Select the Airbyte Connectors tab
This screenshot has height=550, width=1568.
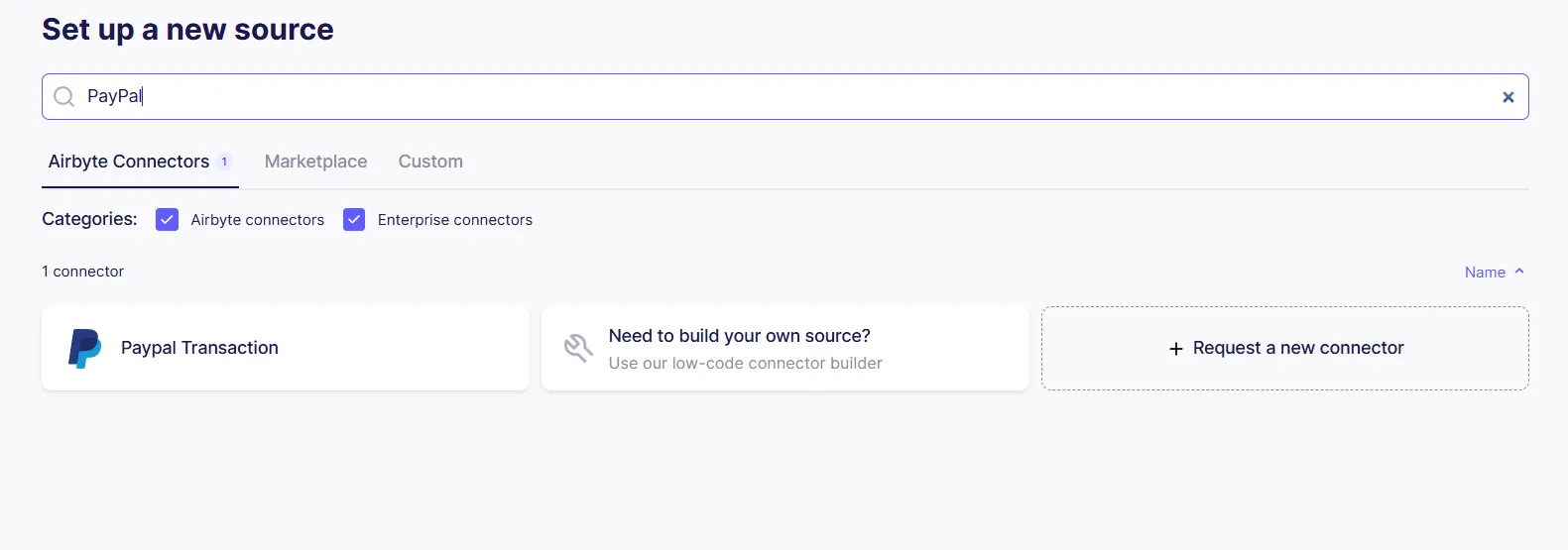coord(129,162)
